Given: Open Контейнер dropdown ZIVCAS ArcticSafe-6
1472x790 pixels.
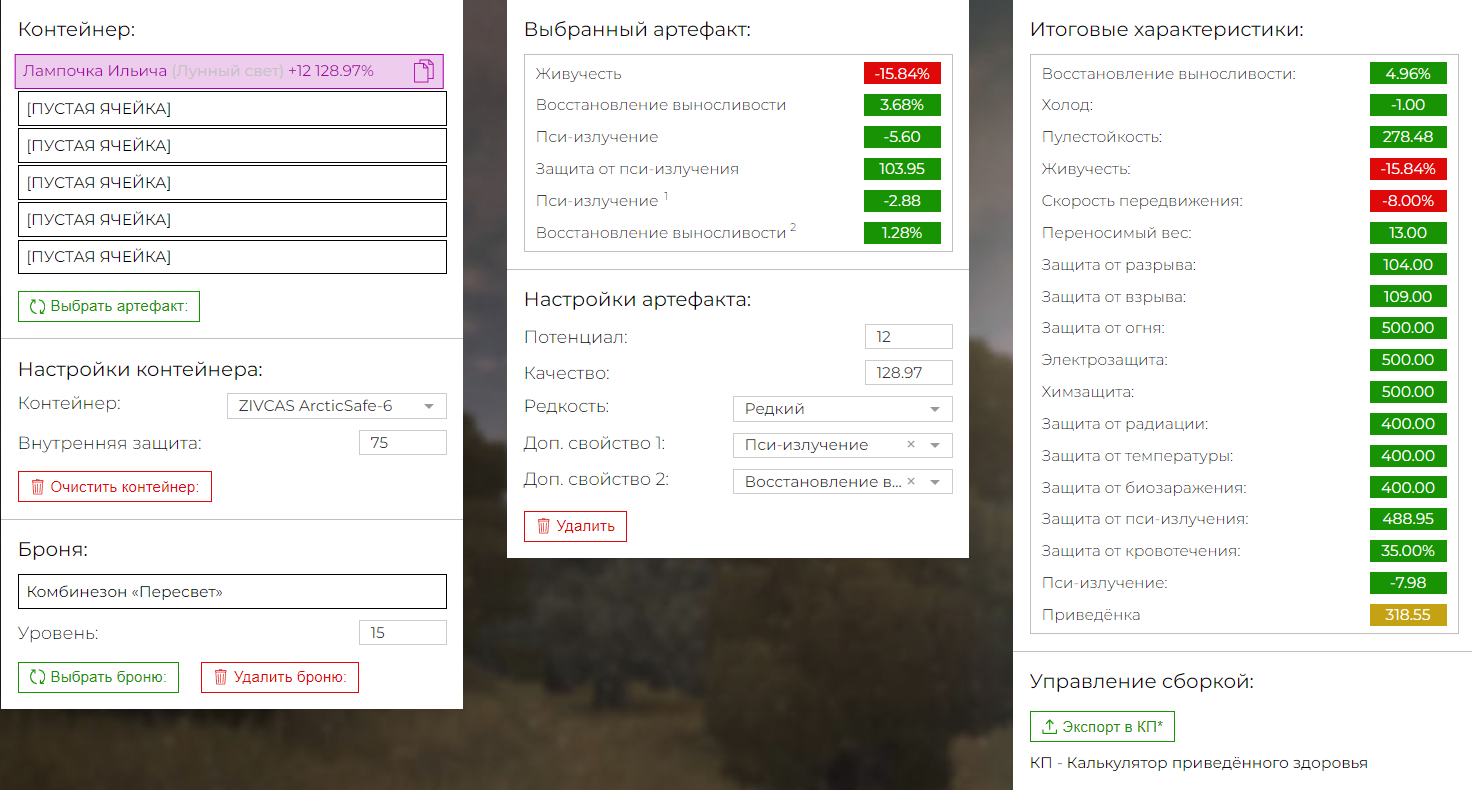Looking at the screenshot, I should pyautogui.click(x=337, y=406).
